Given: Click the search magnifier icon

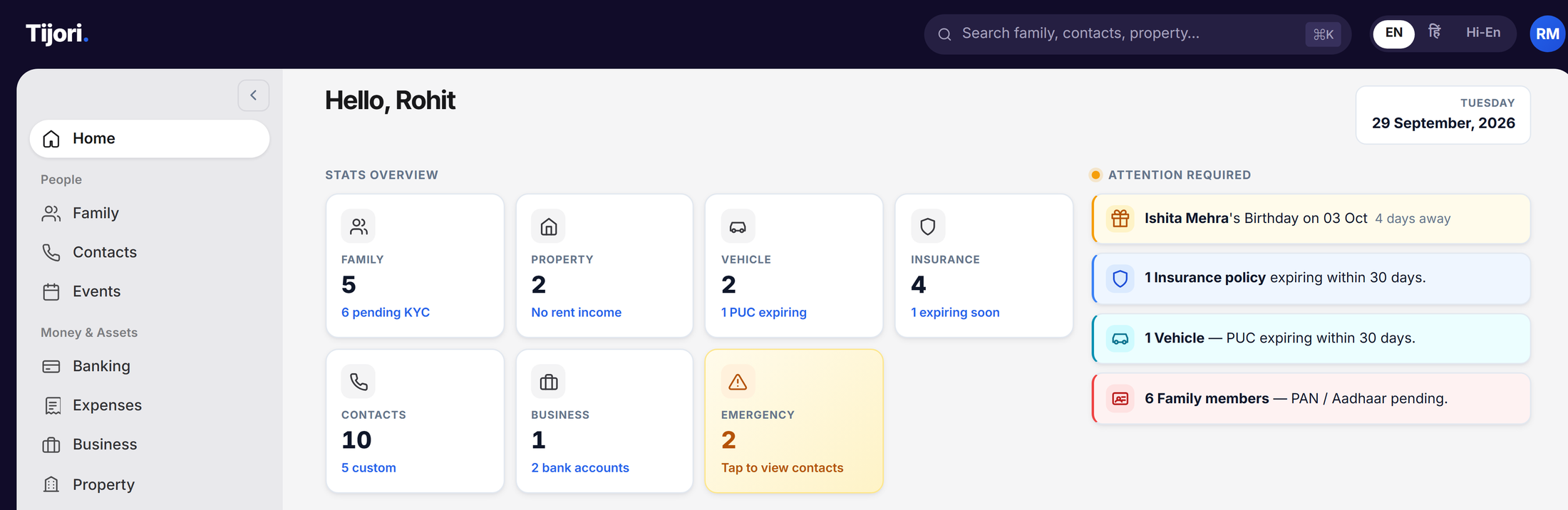Looking at the screenshot, I should [x=944, y=34].
